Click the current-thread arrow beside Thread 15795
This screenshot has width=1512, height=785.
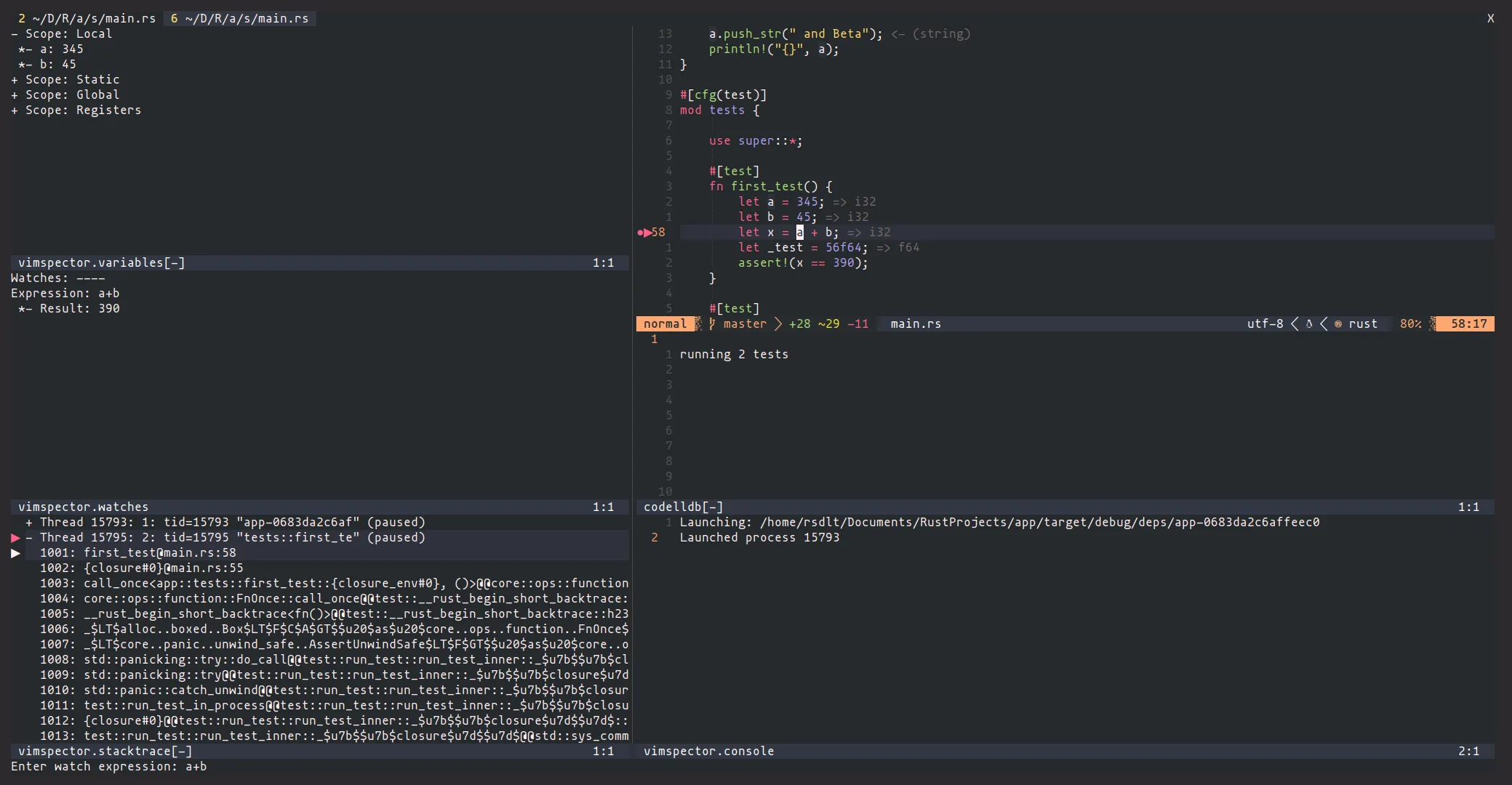pos(15,538)
